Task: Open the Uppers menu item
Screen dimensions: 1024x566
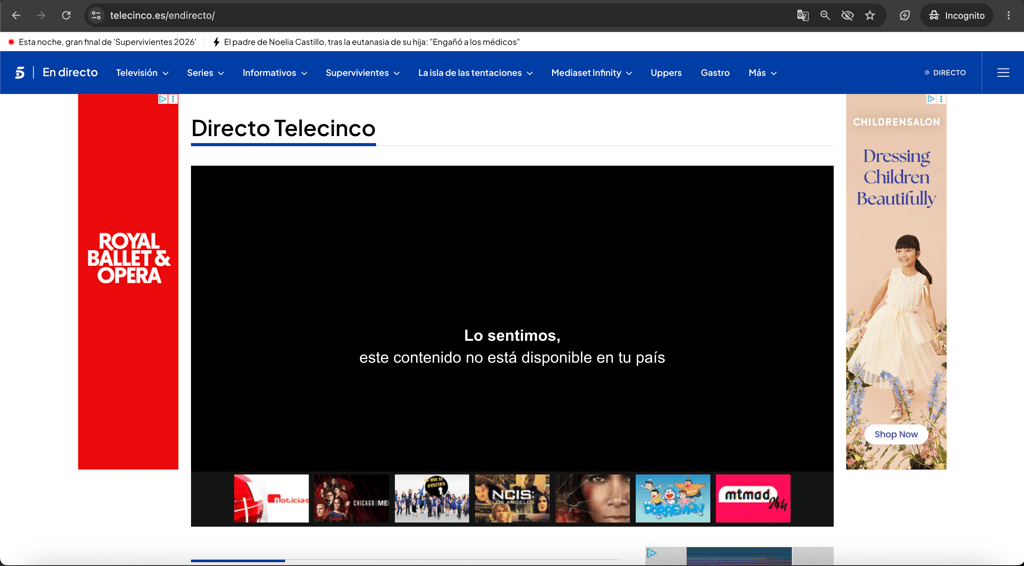Action: [x=665, y=72]
